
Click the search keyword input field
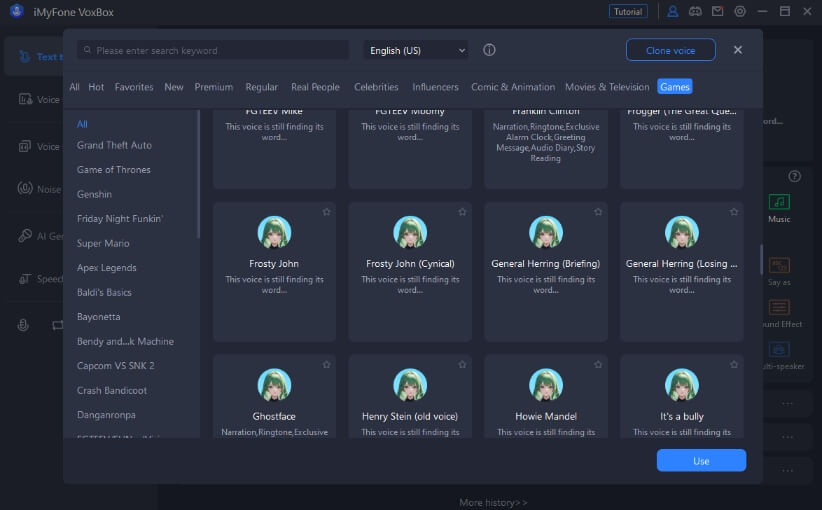(213, 50)
